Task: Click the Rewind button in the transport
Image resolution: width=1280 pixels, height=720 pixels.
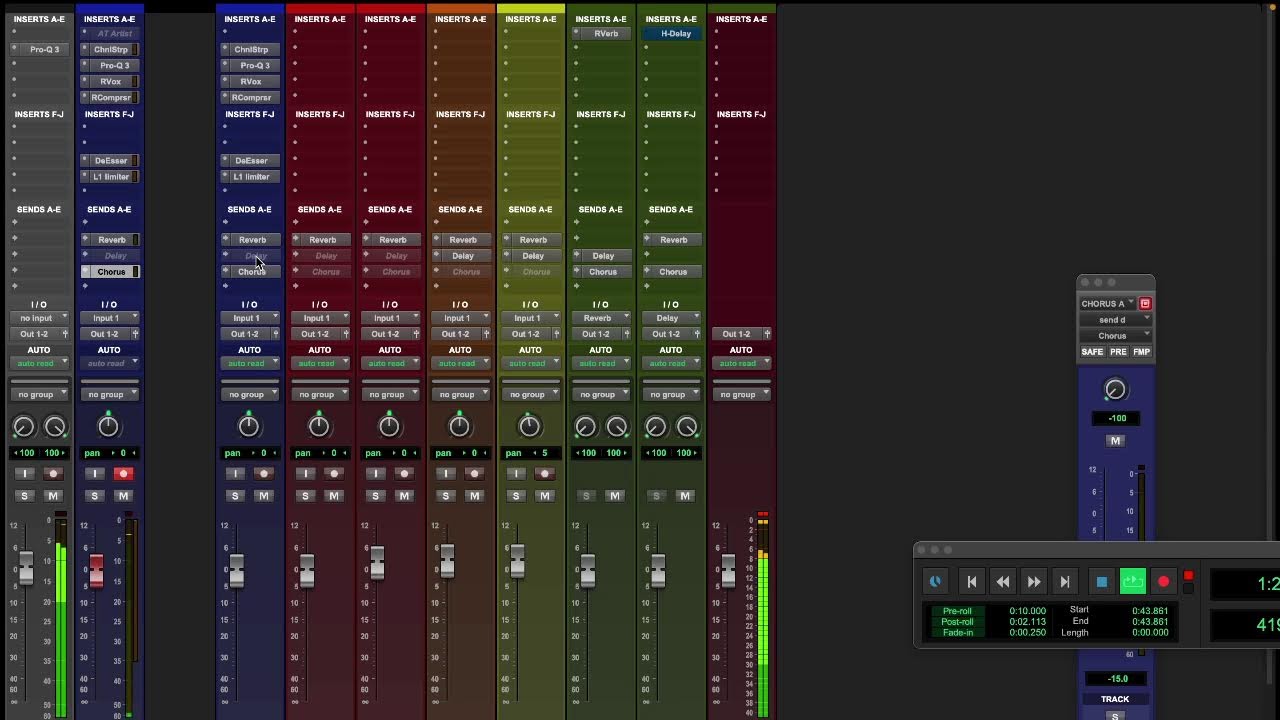Action: 1002,582
